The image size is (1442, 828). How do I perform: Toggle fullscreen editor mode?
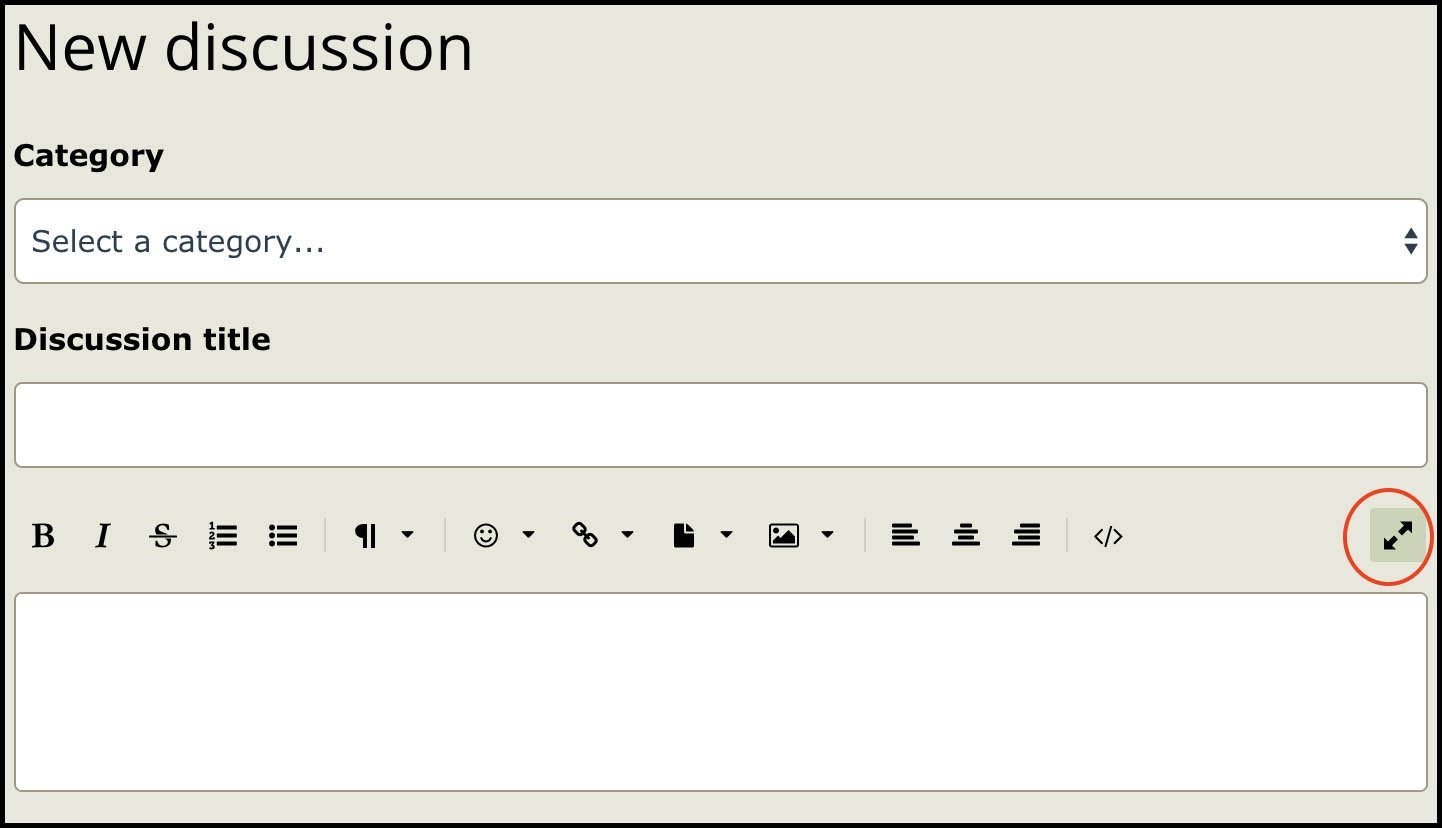pyautogui.click(x=1397, y=536)
